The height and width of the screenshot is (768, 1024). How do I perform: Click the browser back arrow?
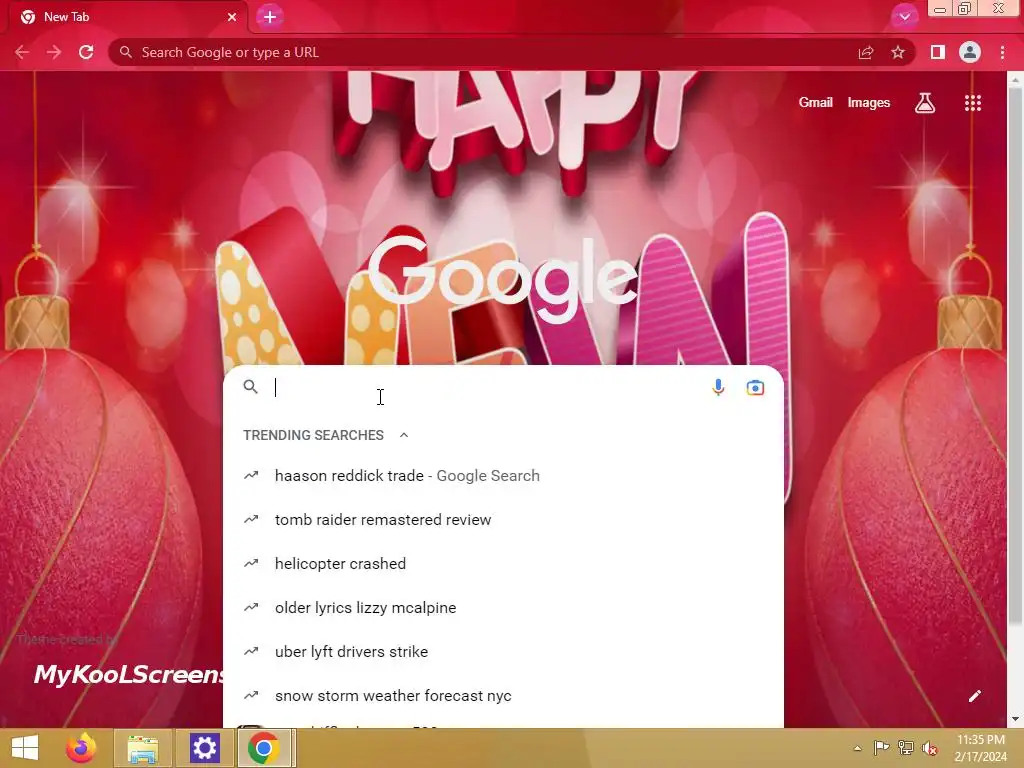coord(22,52)
